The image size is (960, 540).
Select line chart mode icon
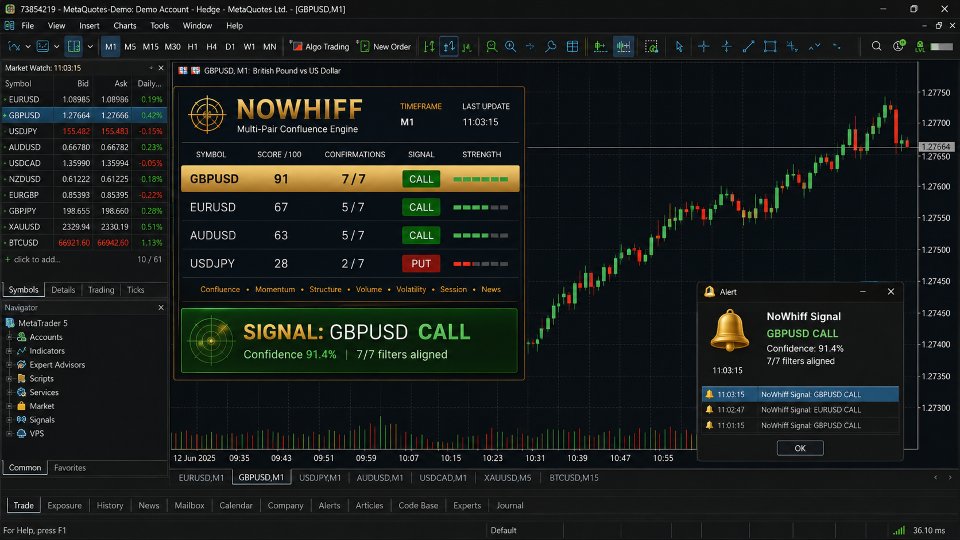467,47
